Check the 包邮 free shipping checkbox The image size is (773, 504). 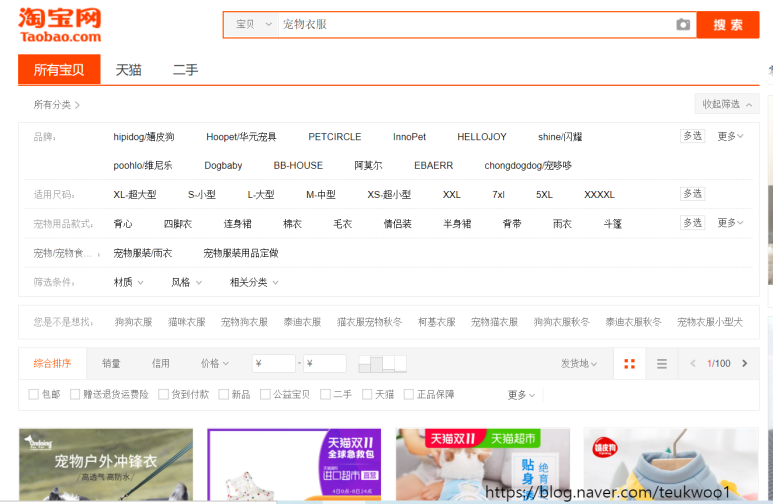(x=34, y=395)
